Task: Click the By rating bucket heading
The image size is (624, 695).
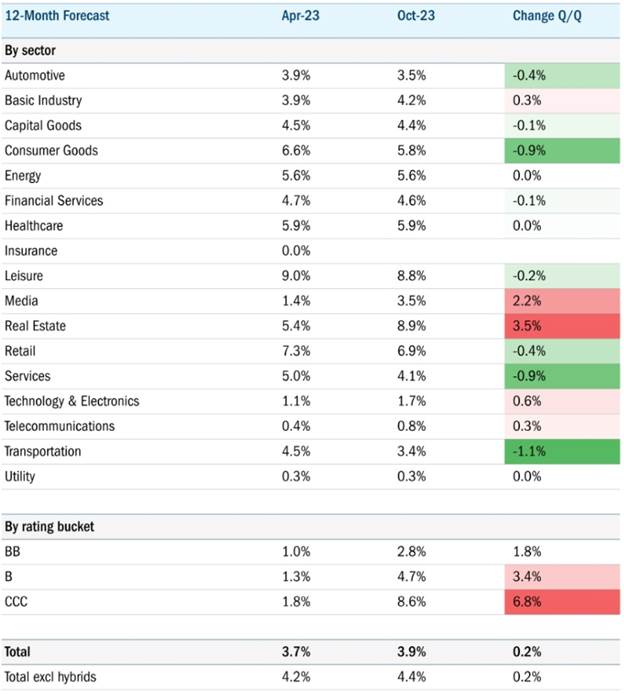Action: pos(49,527)
